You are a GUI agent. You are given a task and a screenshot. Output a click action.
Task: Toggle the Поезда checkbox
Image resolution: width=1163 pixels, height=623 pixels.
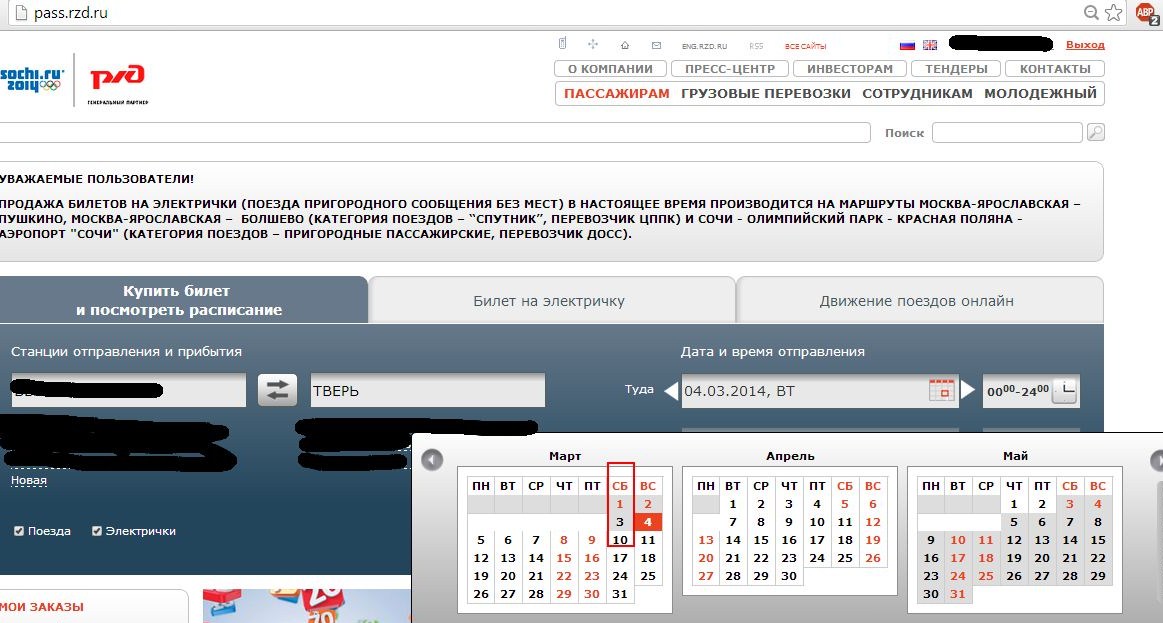tap(19, 531)
